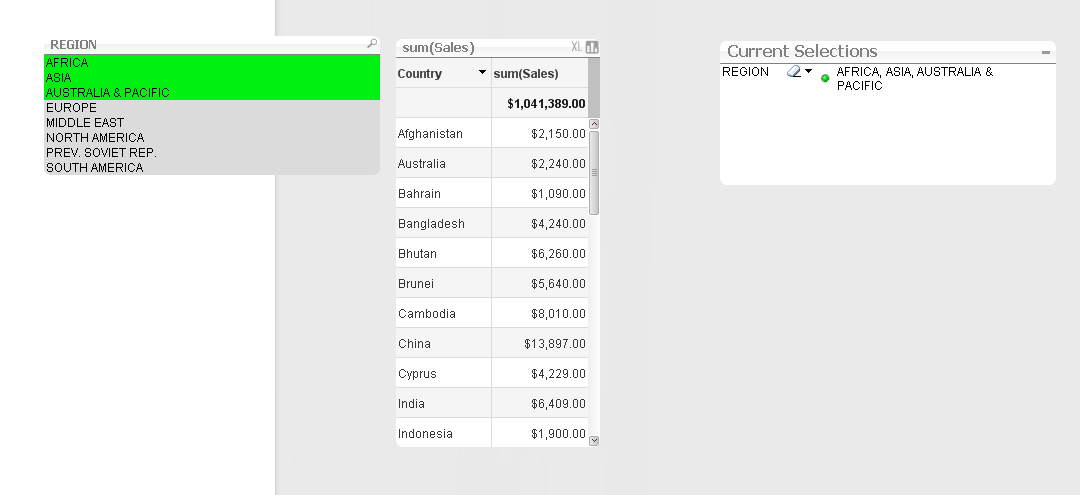Select Bahrain in Country column

point(444,193)
